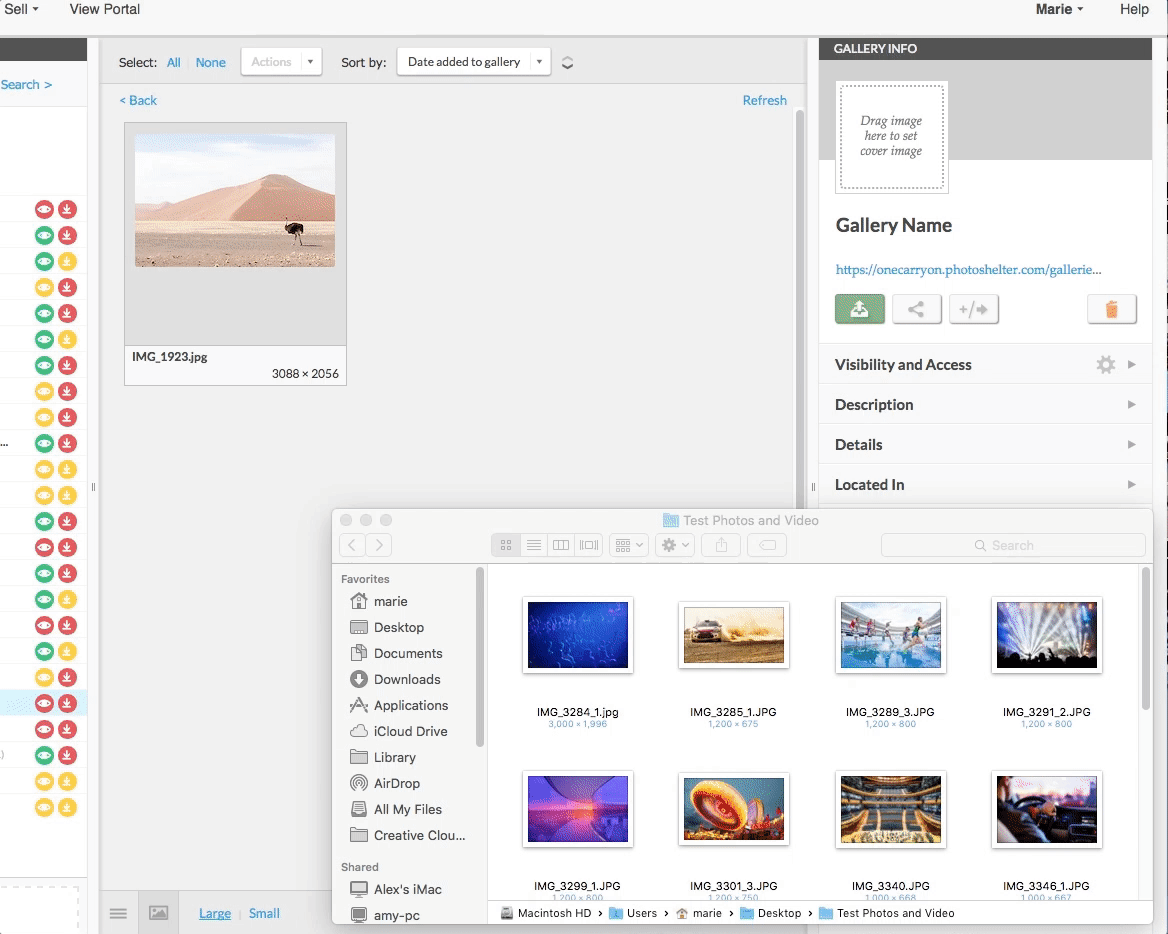Click the green upload gallery button

[860, 310]
